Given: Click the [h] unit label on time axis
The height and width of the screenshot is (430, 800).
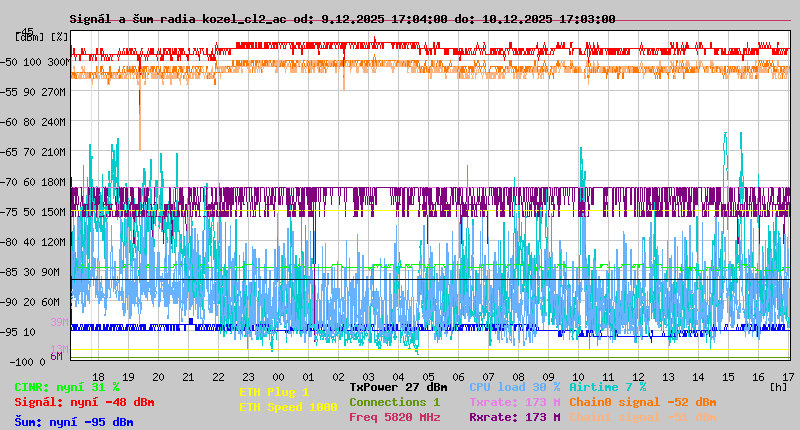Looking at the screenshot, I should 778,386.
